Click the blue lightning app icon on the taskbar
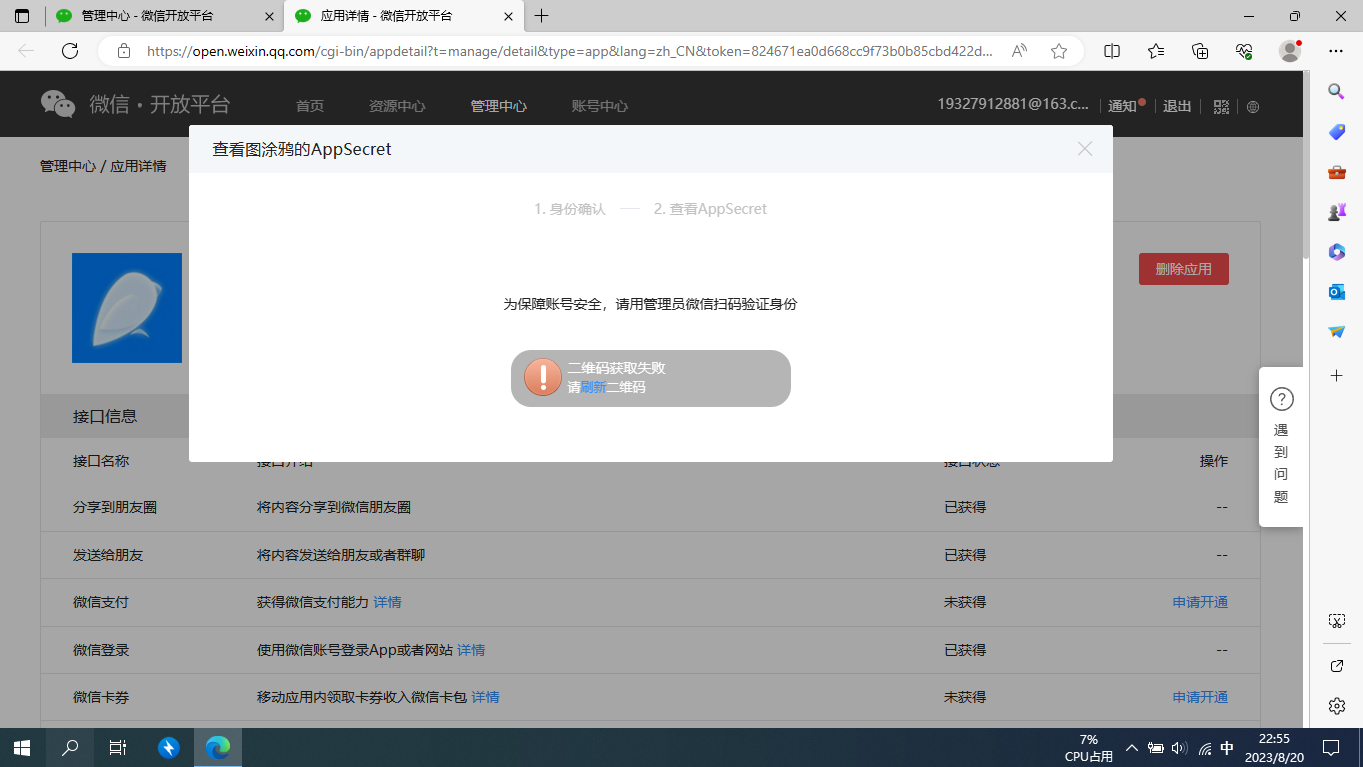 pyautogui.click(x=168, y=747)
